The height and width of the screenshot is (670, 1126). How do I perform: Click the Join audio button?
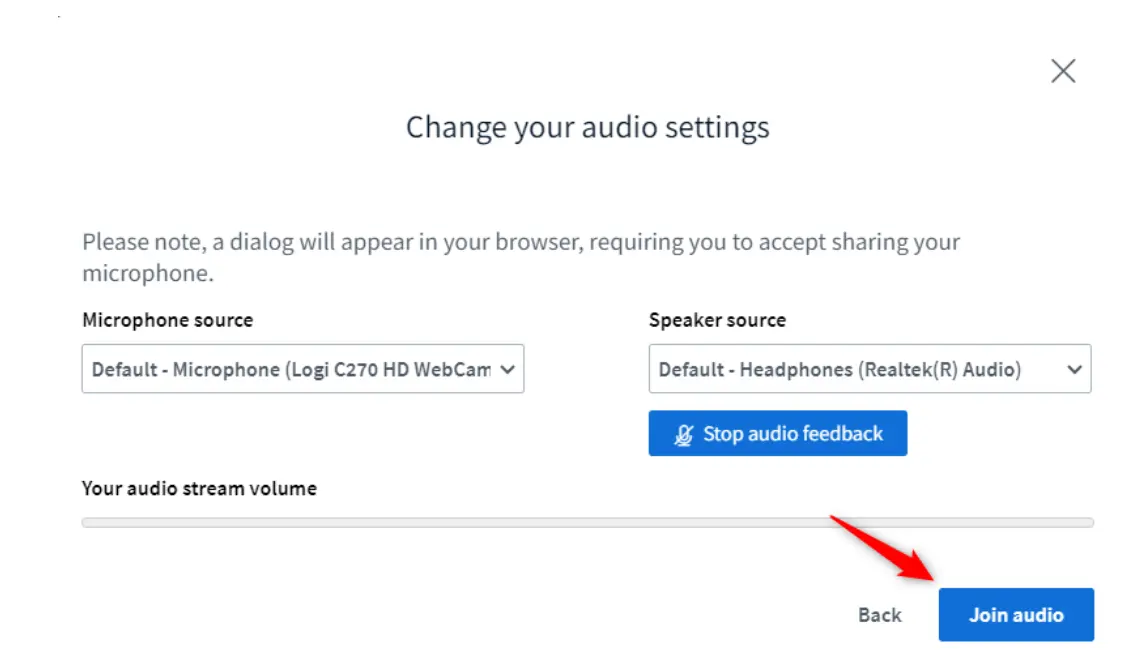tap(1015, 615)
